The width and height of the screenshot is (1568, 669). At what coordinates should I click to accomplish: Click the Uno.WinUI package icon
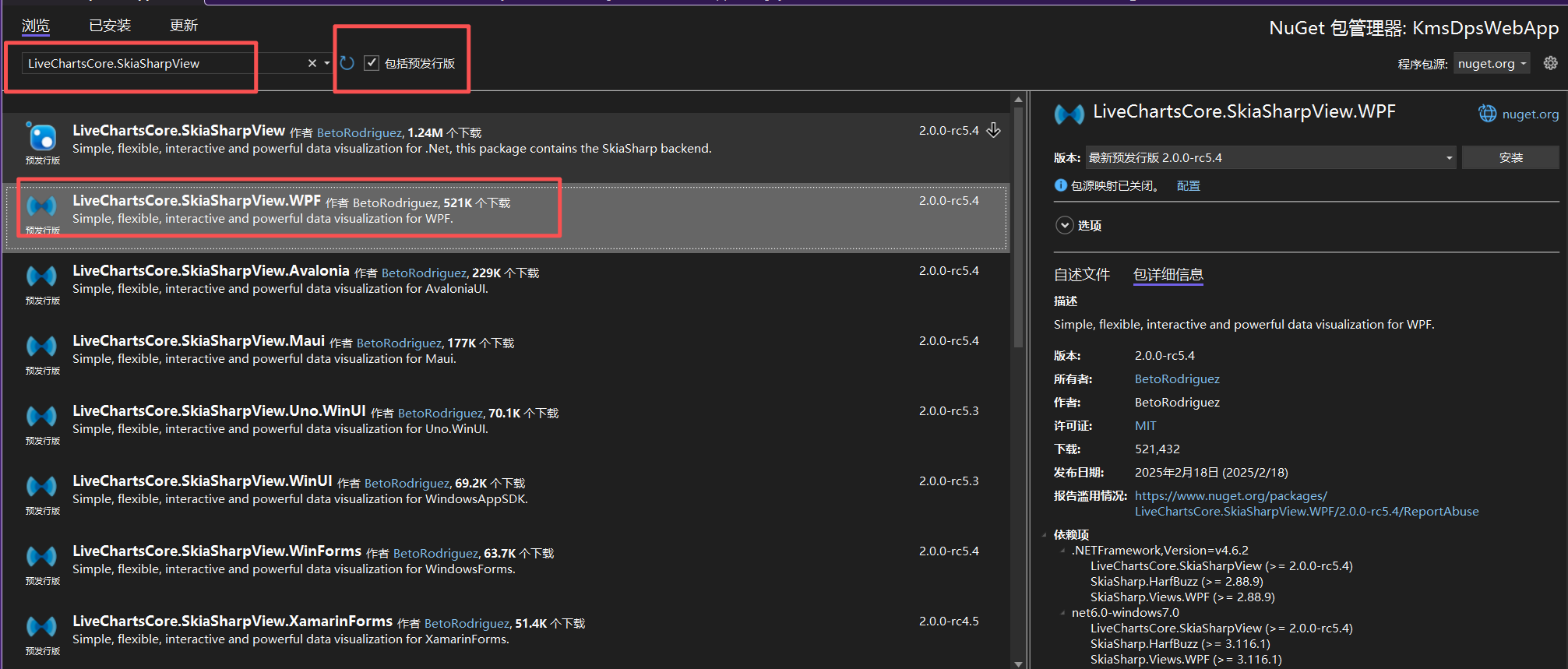[42, 416]
